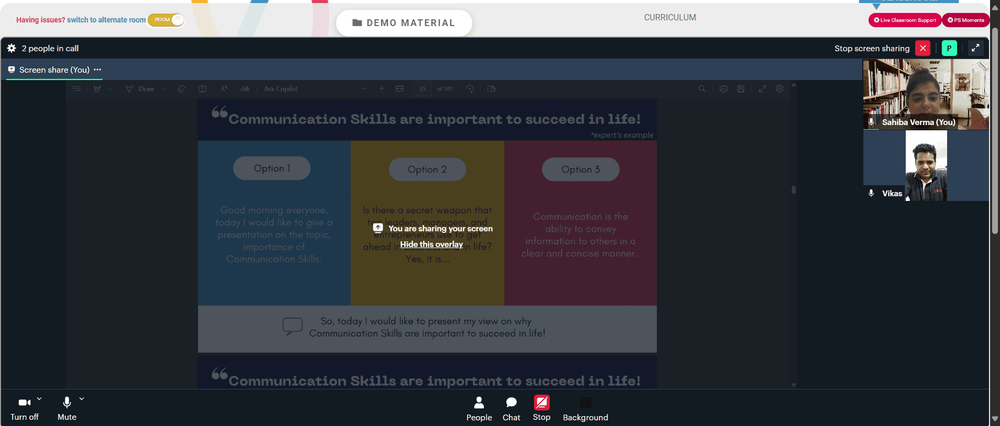Select the Draw tool in PDF toolbar
Viewport: 1000px width, 426px height.
pyautogui.click(x=140, y=89)
